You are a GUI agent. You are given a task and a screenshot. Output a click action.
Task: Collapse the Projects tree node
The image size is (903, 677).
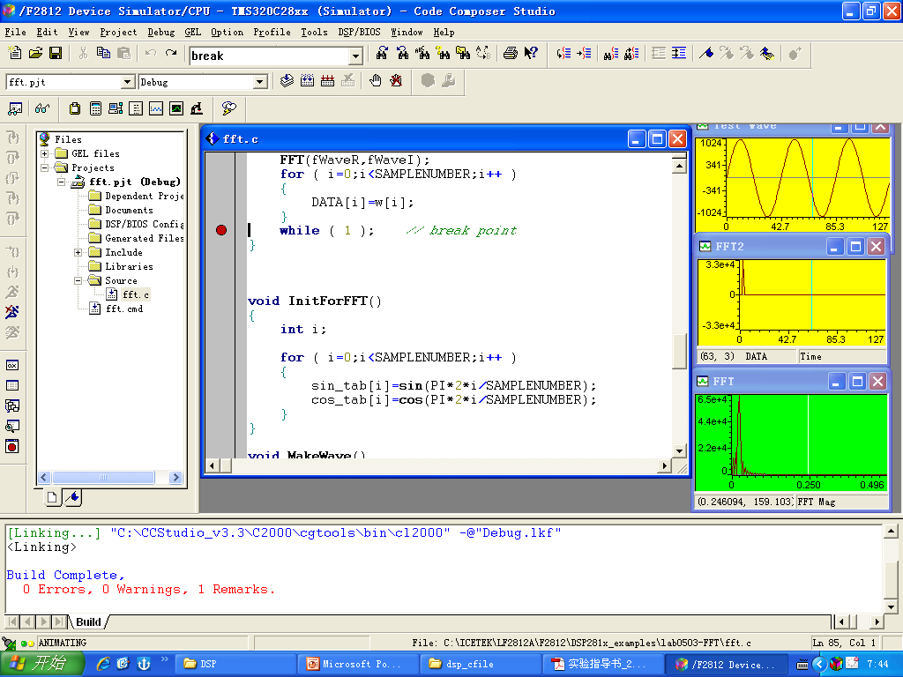point(44,168)
